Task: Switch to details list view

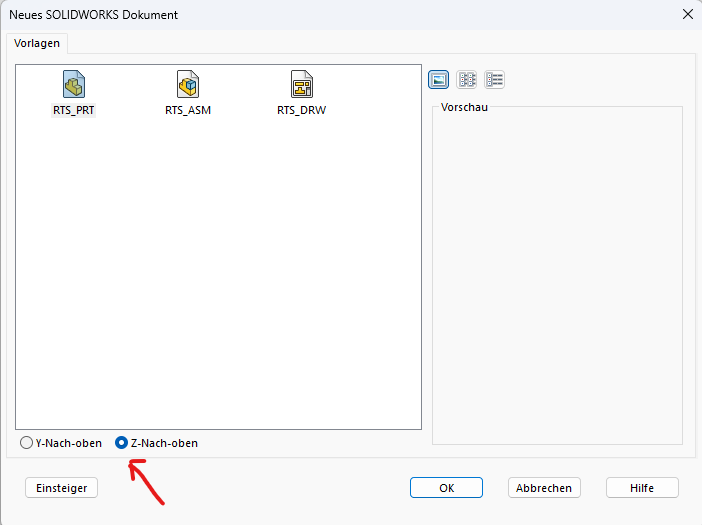Action: 495,80
